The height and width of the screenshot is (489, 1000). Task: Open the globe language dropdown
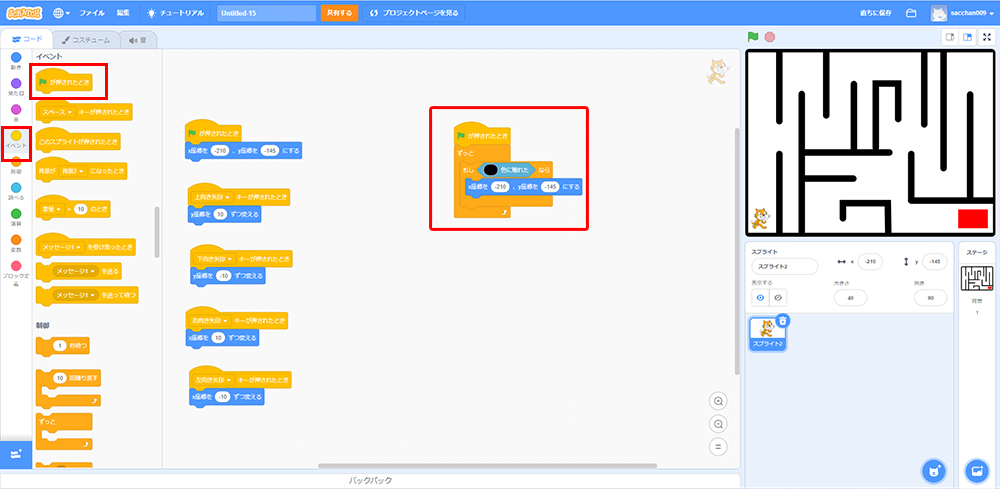point(62,13)
